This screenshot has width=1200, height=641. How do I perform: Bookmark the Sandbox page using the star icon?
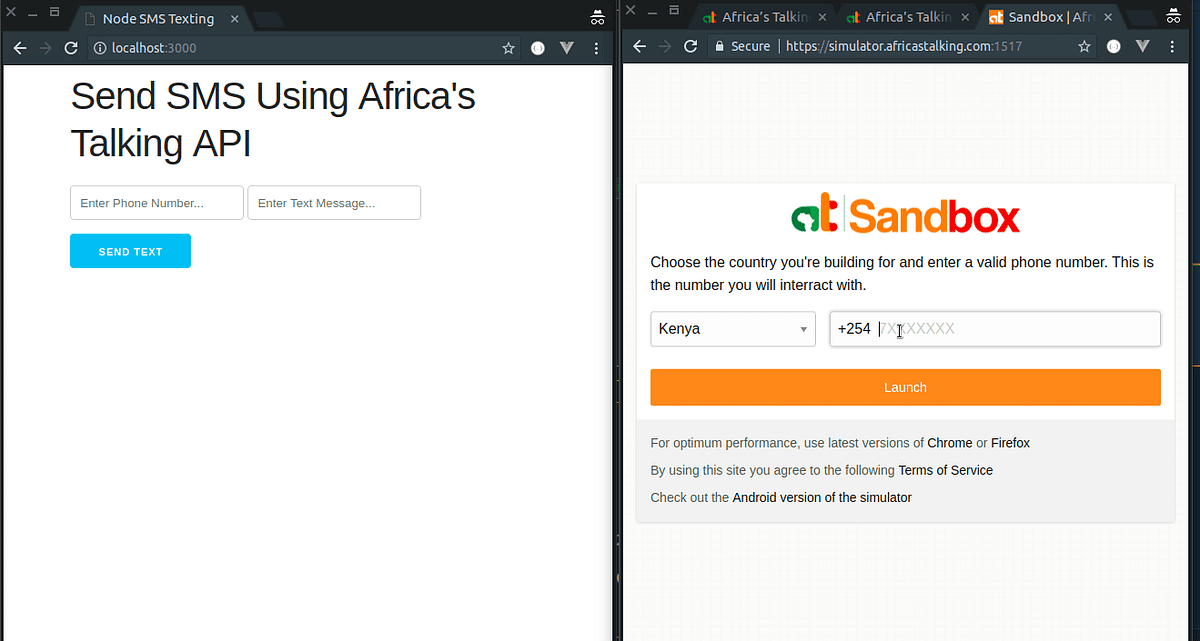coord(1084,46)
